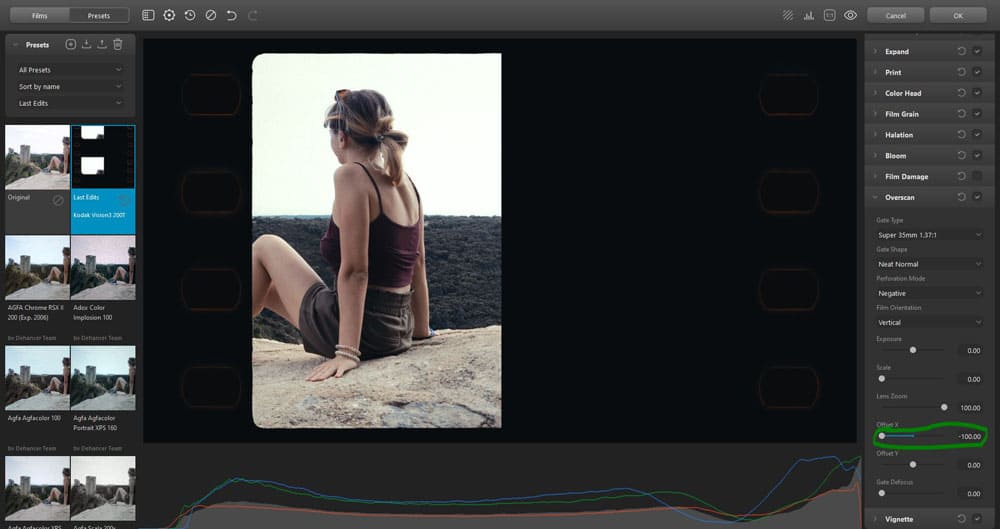Expand the Film Grain section

pos(875,114)
